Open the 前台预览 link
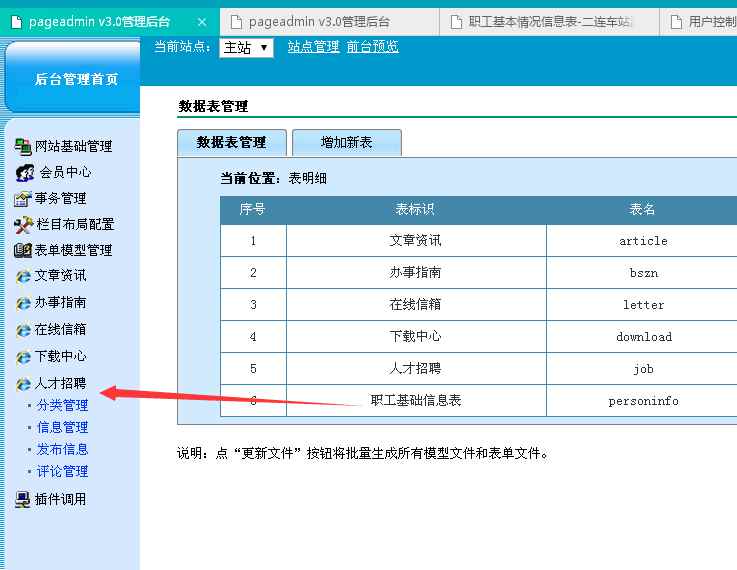737x570 pixels. click(x=372, y=46)
